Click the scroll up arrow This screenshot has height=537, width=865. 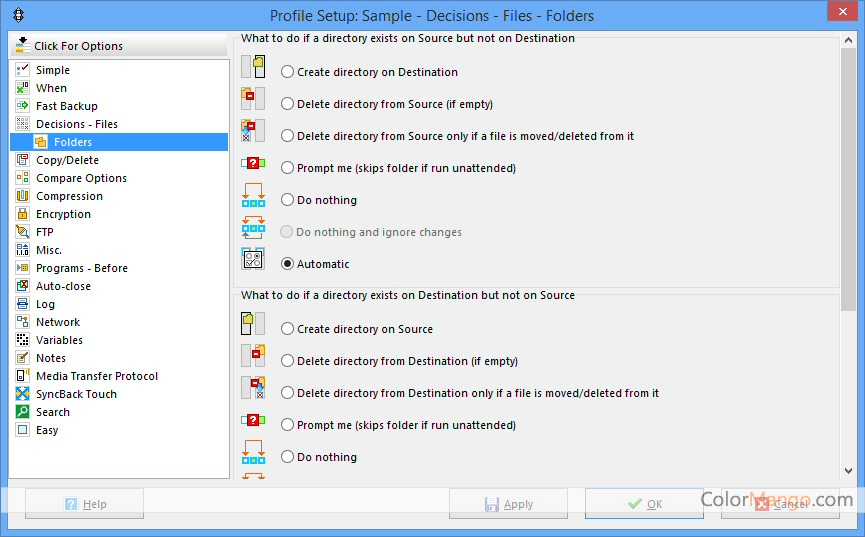848,40
